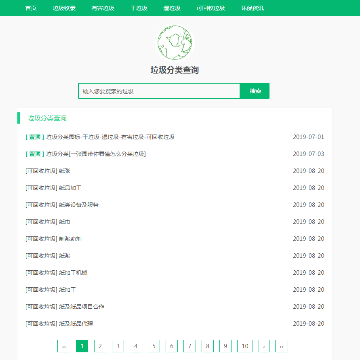Open the 干垃圾 nav item
360x360 pixels.
click(x=139, y=8)
